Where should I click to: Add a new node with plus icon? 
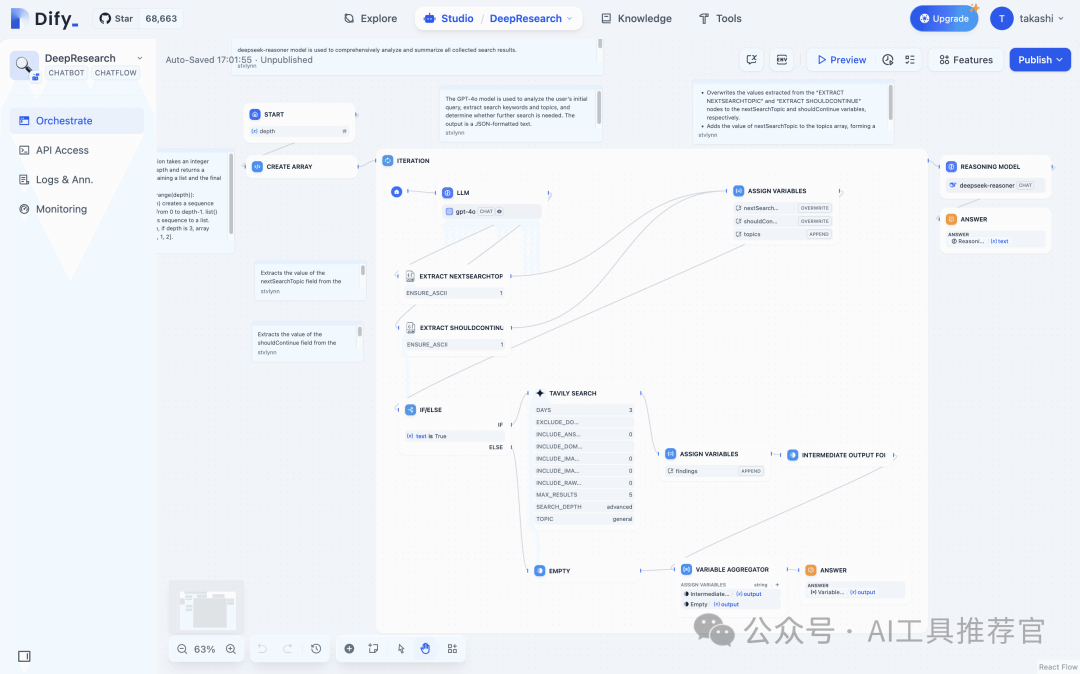pos(349,649)
